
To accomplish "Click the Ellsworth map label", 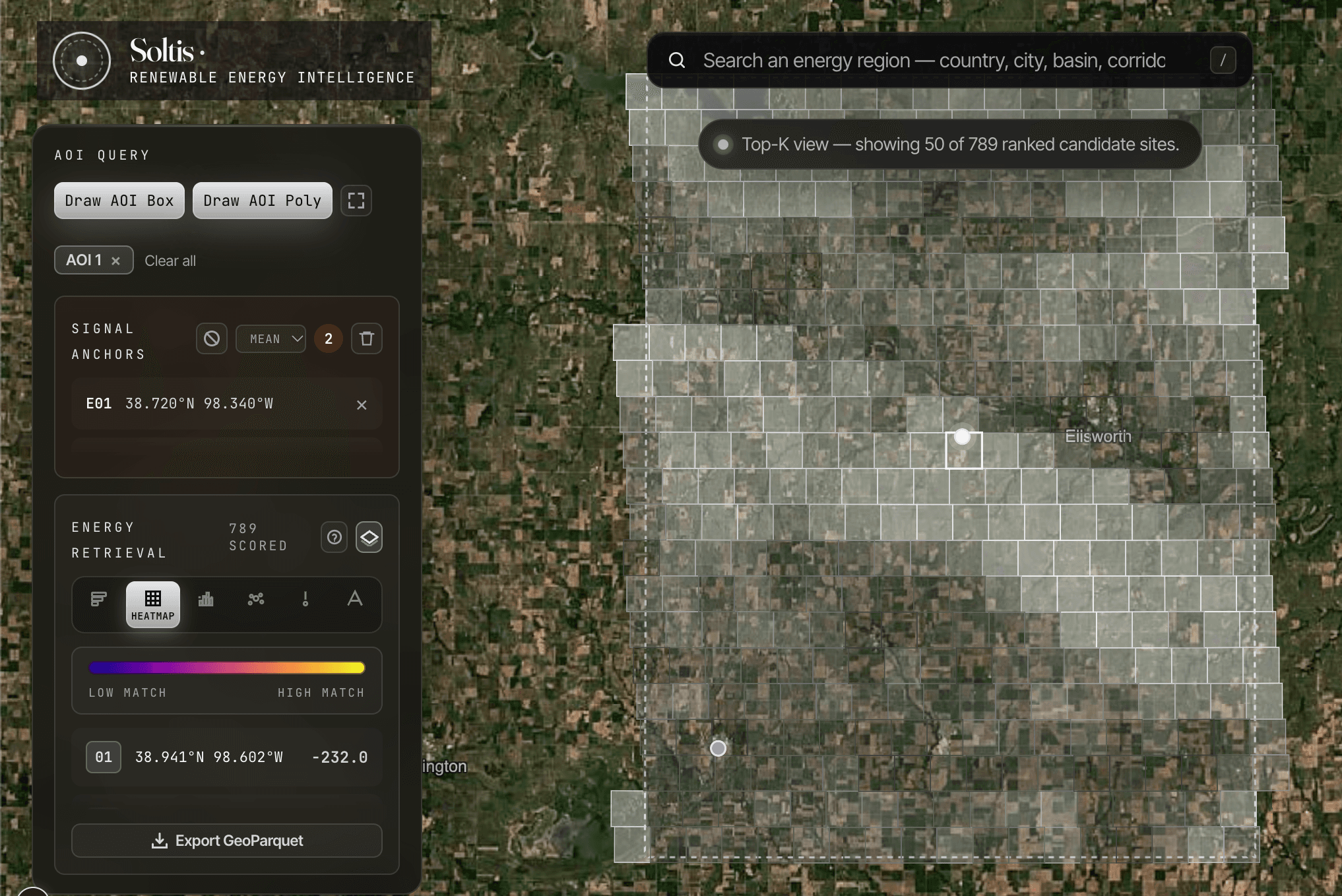I will [1098, 436].
